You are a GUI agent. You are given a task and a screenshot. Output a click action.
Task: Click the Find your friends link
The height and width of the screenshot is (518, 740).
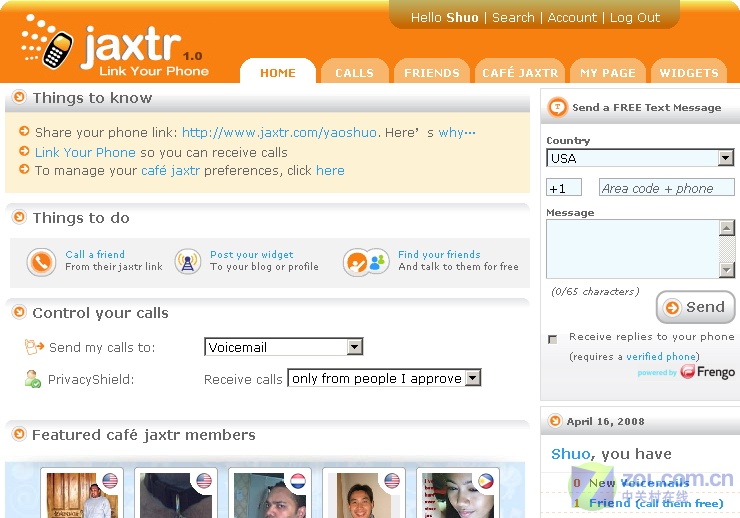(439, 254)
